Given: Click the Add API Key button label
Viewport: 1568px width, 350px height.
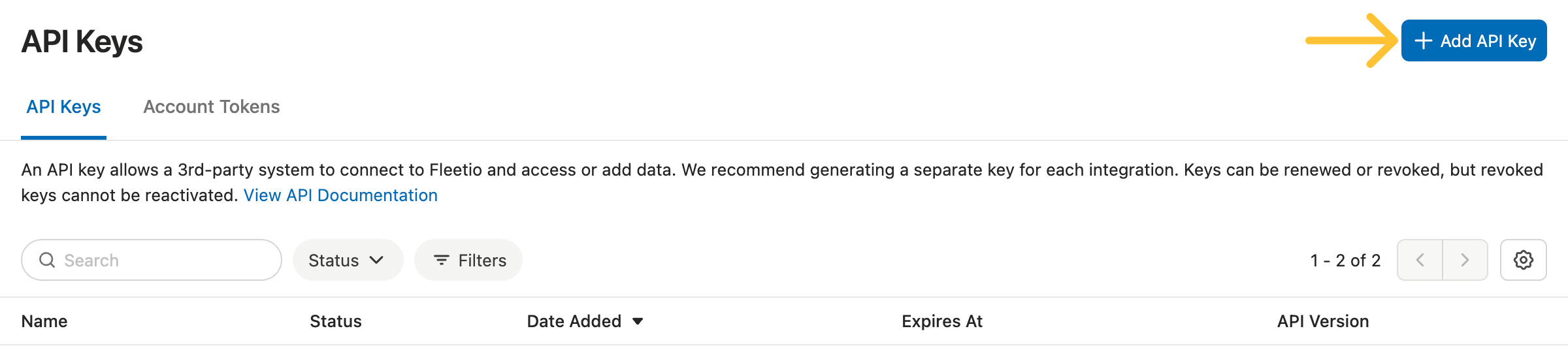Looking at the screenshot, I should (1488, 41).
